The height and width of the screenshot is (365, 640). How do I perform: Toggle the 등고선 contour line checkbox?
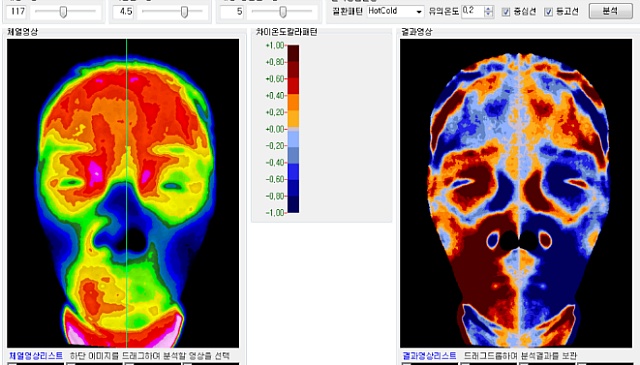click(x=549, y=12)
